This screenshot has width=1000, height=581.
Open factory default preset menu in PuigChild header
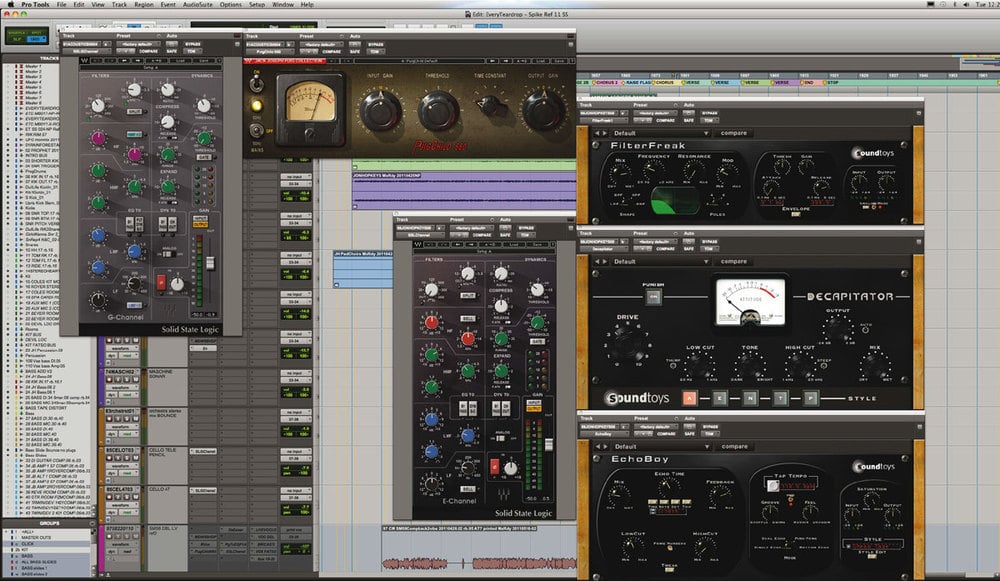pos(322,45)
